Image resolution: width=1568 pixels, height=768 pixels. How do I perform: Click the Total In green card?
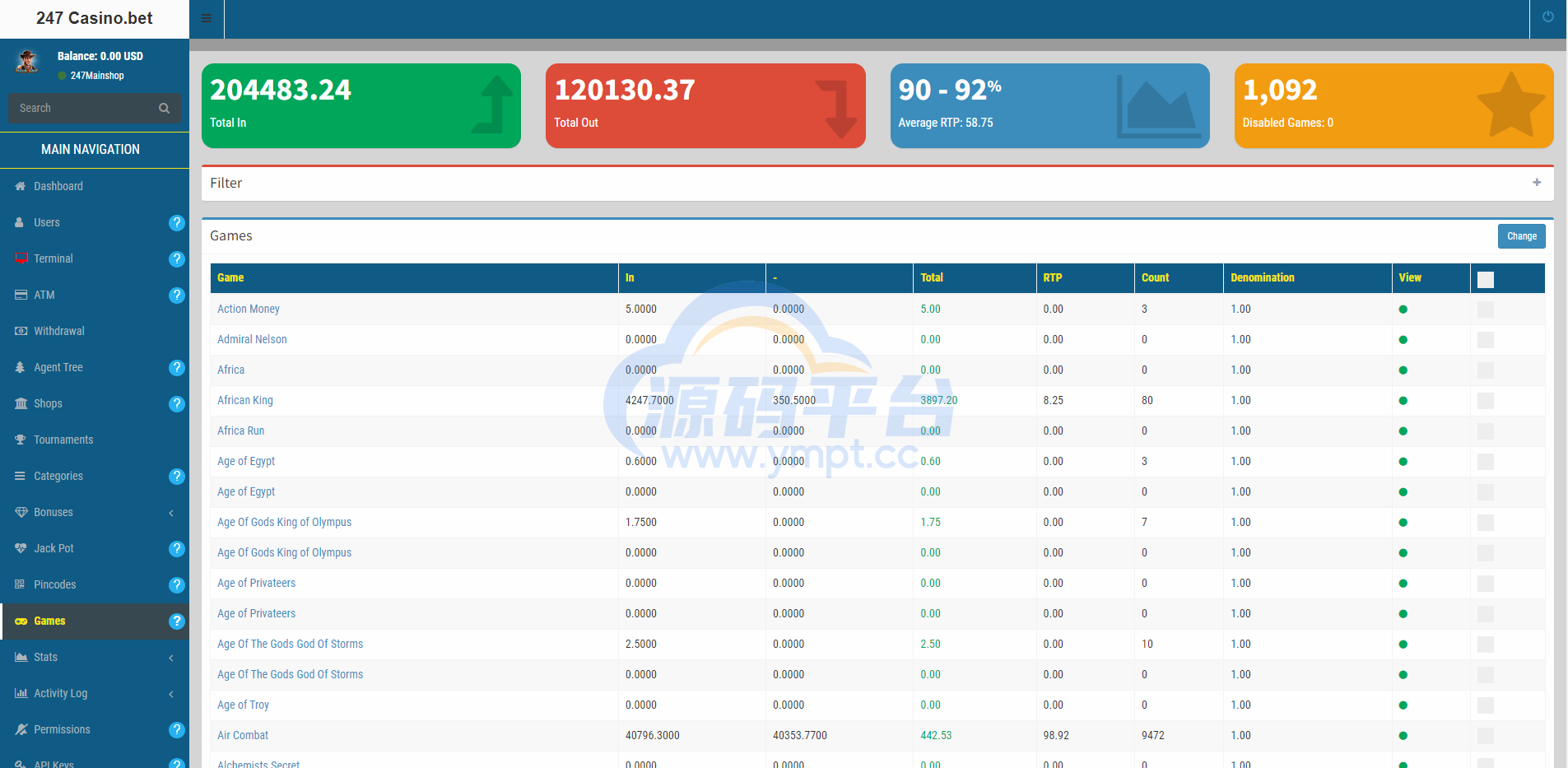pos(361,105)
